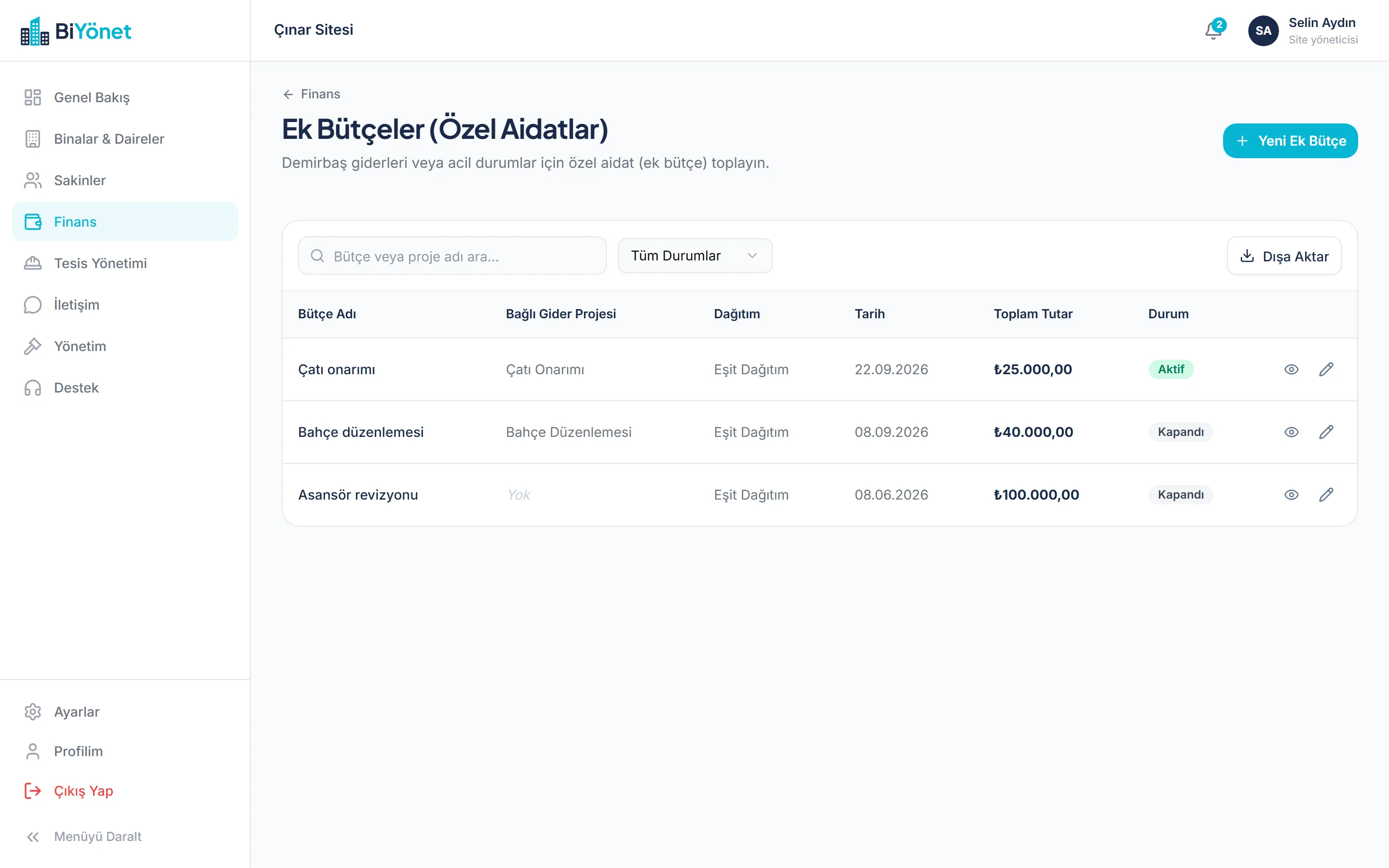
Task: Edit the Çatı onarımı budget pencil icon
Action: click(1326, 369)
